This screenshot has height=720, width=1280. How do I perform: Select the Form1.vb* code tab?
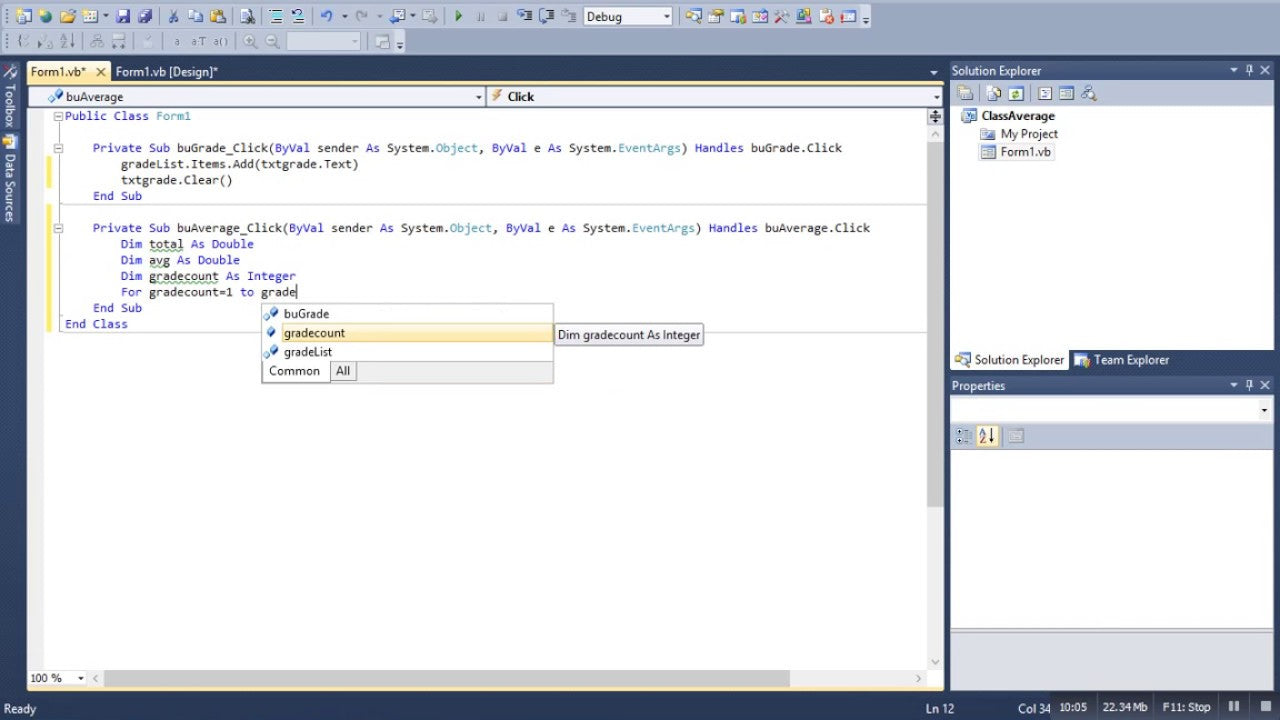pos(58,71)
